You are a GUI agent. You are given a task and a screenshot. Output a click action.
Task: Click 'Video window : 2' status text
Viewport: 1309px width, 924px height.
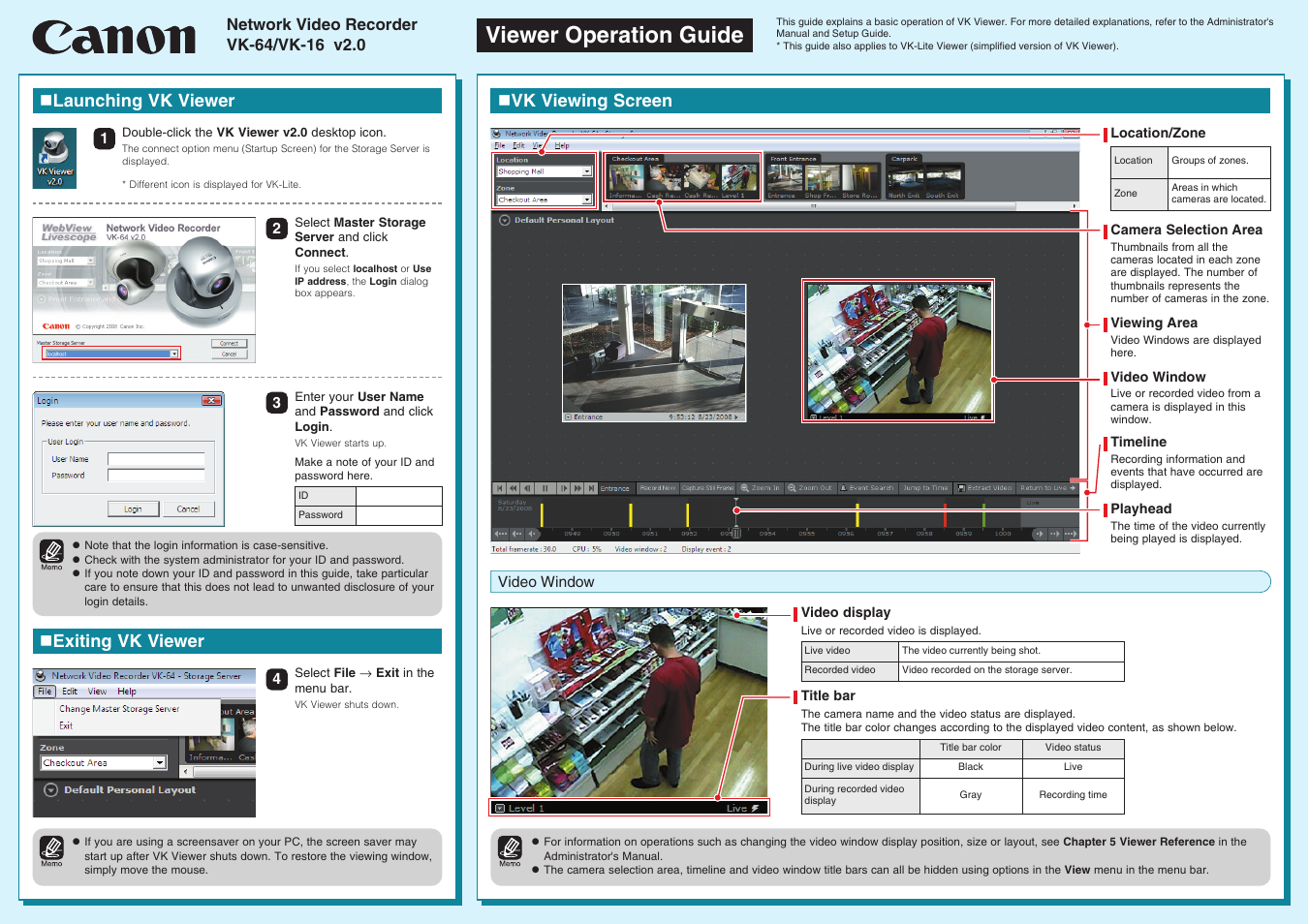[640, 549]
